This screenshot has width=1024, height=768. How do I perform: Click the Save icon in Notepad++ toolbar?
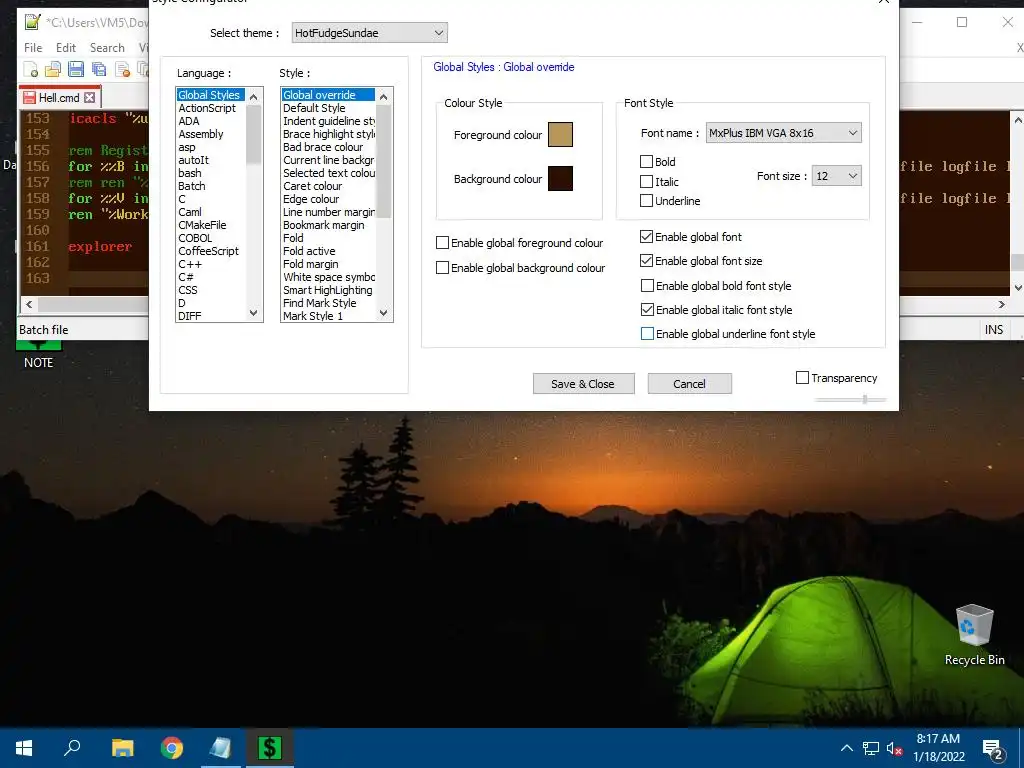click(76, 69)
